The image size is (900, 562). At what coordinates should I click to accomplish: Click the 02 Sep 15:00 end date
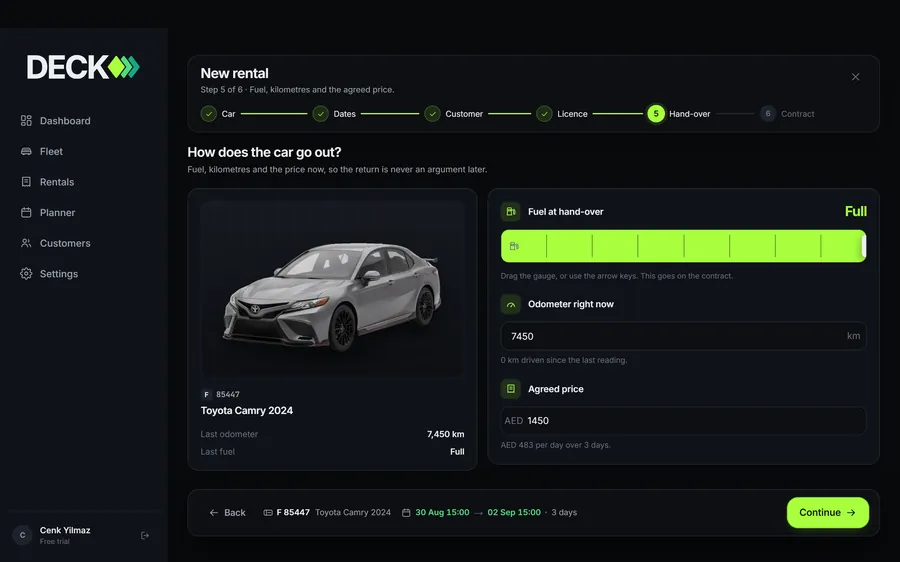tap(514, 513)
